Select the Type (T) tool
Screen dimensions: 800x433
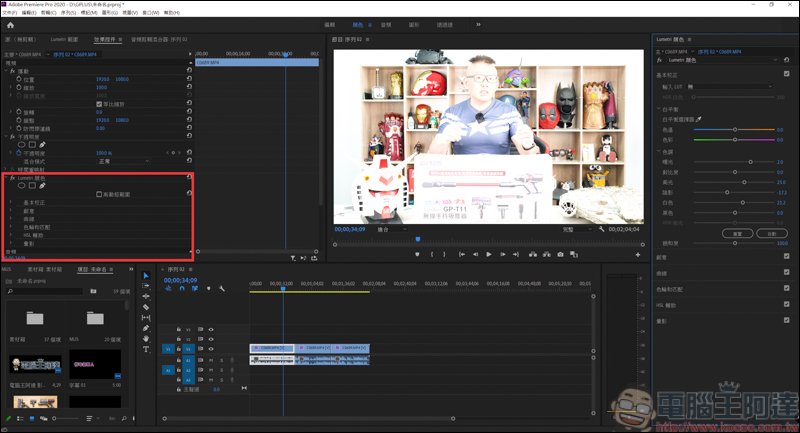click(146, 350)
